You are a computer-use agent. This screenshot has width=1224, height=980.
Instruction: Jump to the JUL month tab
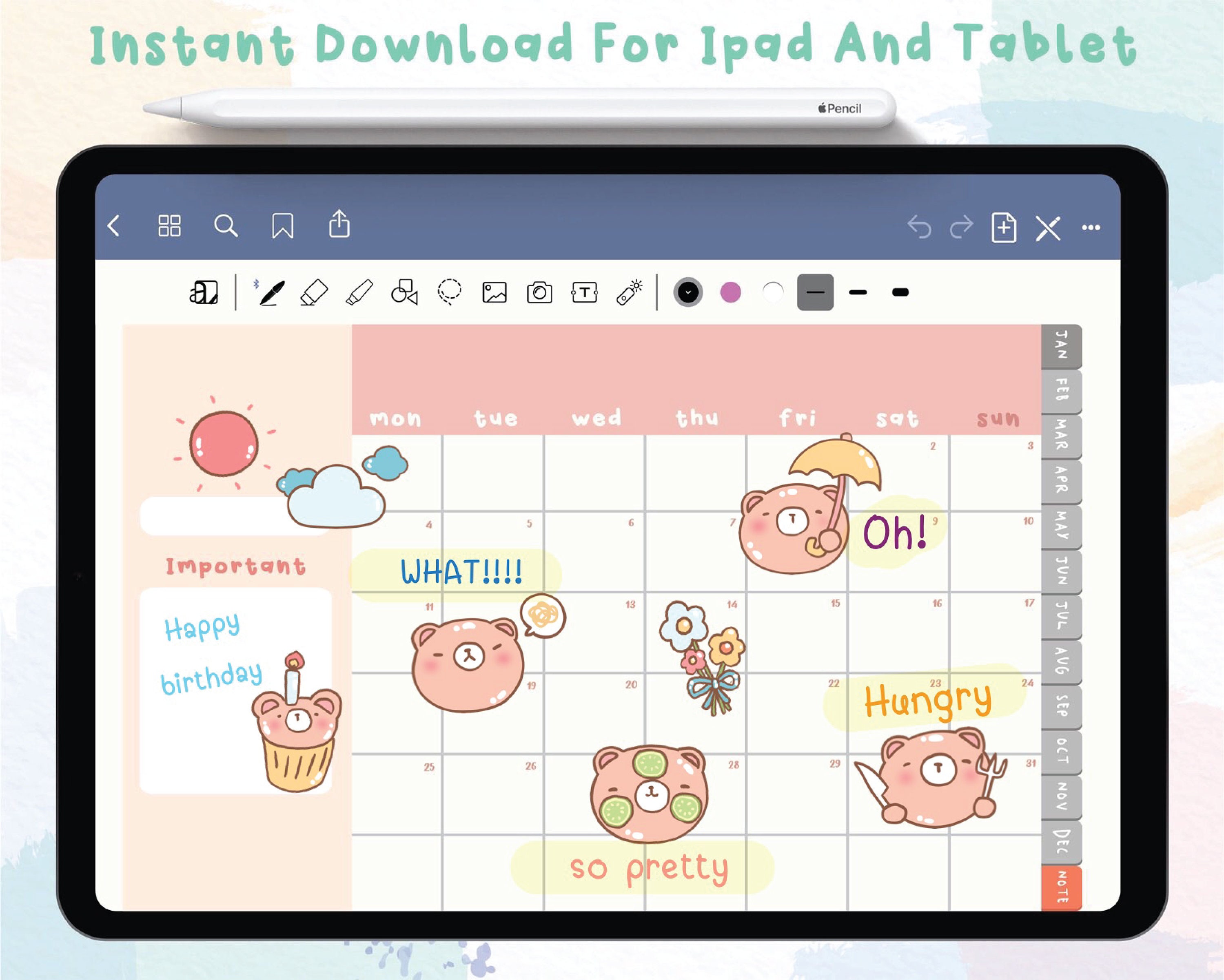[x=1061, y=617]
